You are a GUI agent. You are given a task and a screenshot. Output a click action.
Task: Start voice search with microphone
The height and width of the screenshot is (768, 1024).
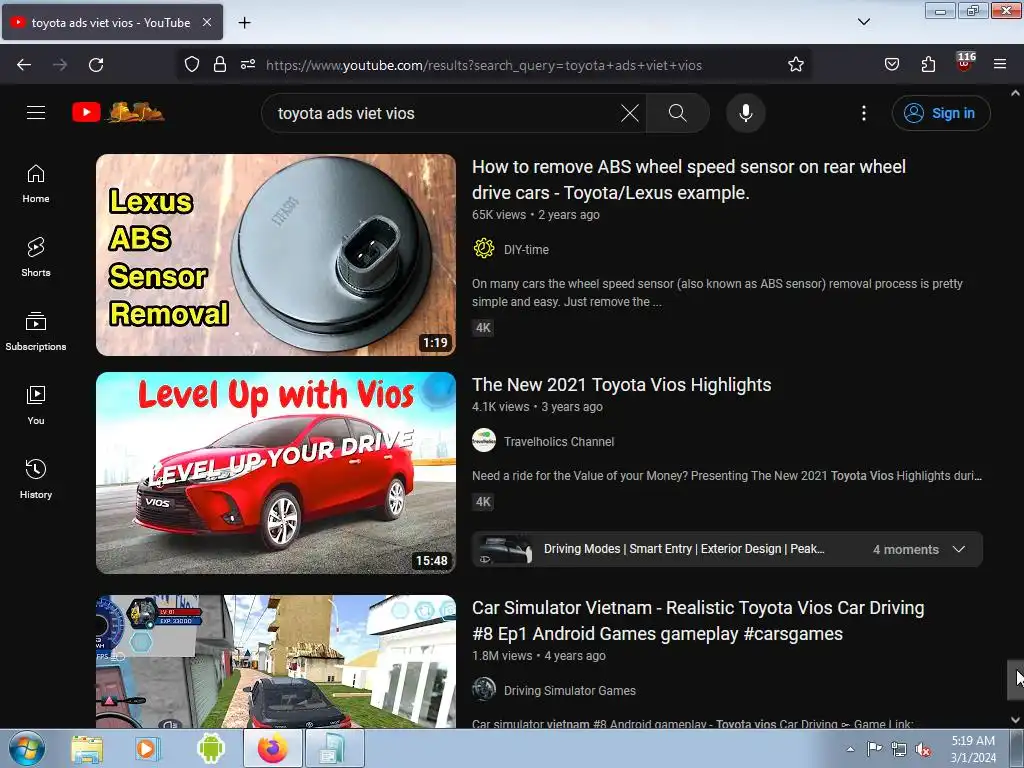pos(746,113)
